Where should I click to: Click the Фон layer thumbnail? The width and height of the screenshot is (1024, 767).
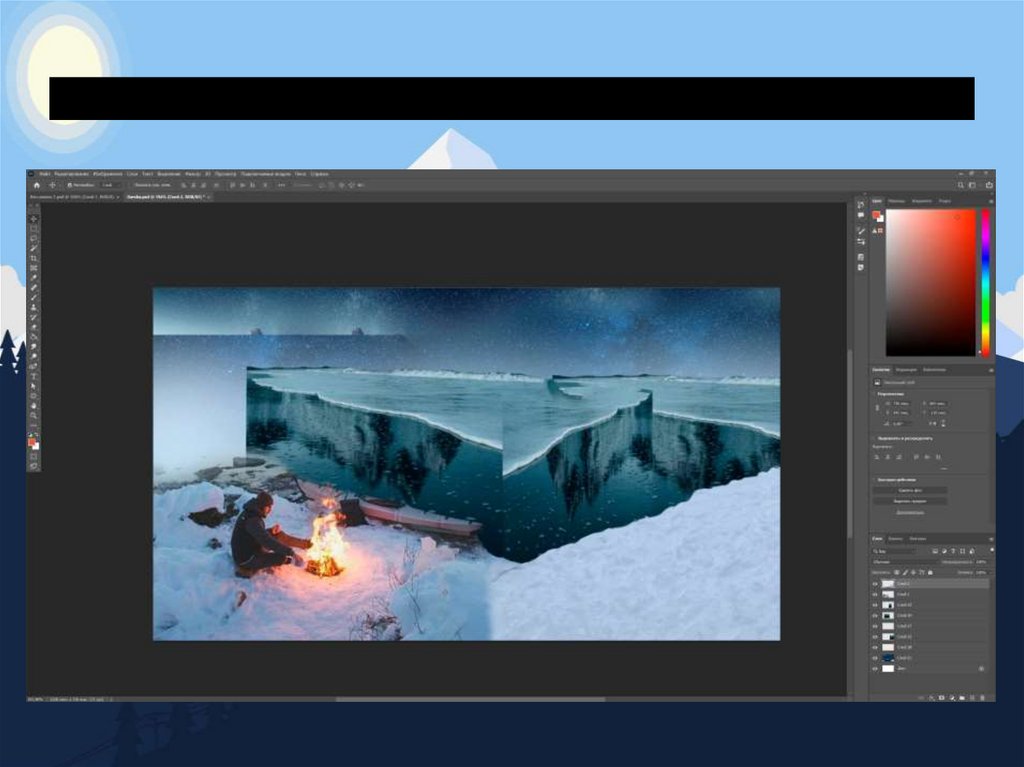click(x=888, y=668)
